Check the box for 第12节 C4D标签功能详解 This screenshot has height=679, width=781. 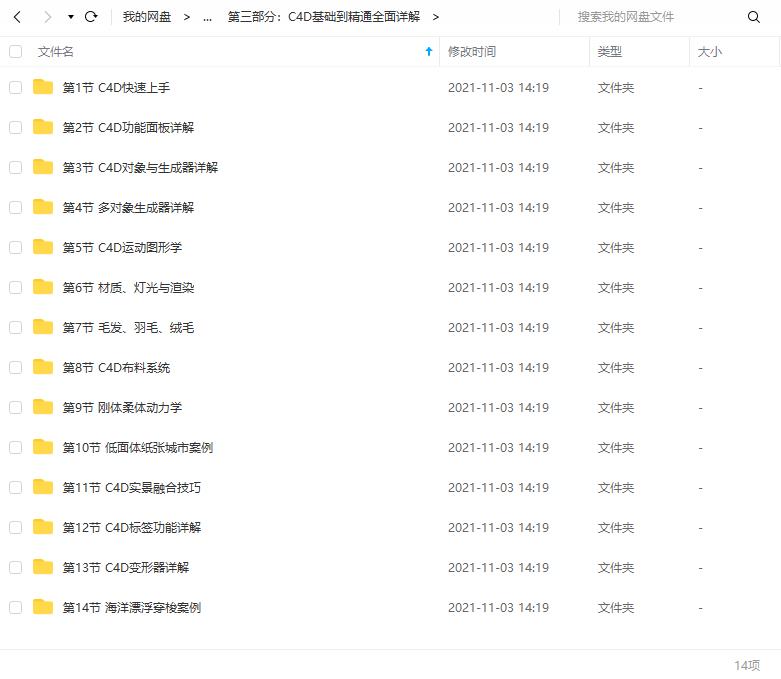click(15, 528)
